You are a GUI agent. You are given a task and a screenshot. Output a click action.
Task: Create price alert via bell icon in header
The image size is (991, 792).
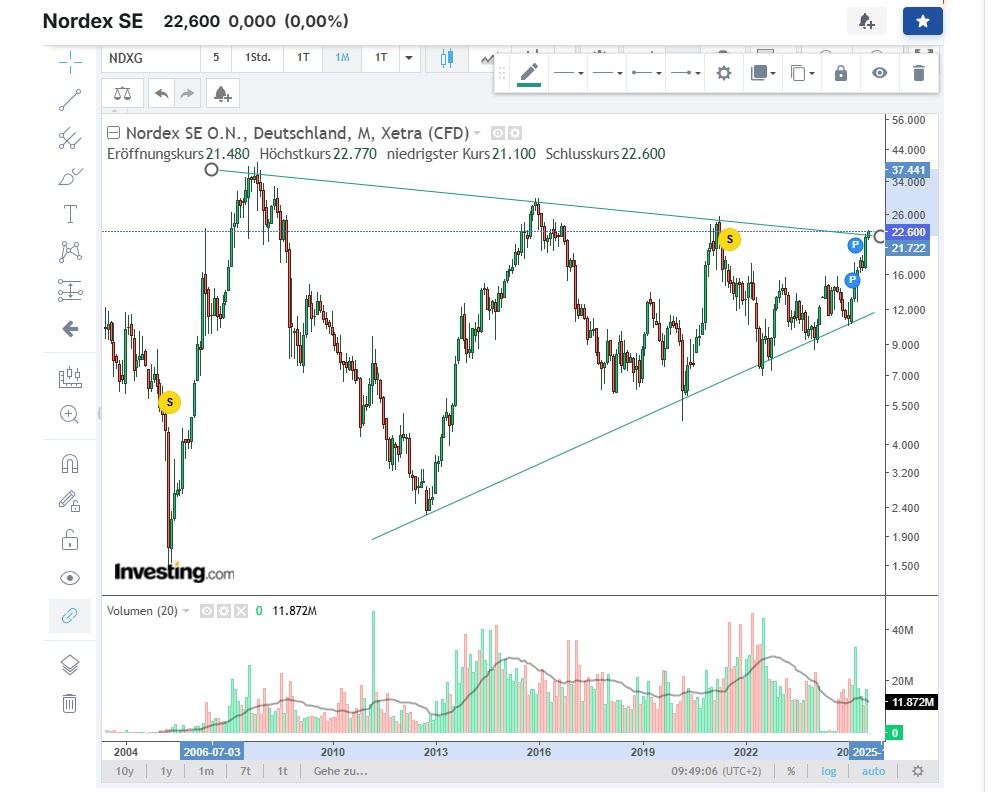pos(866,21)
